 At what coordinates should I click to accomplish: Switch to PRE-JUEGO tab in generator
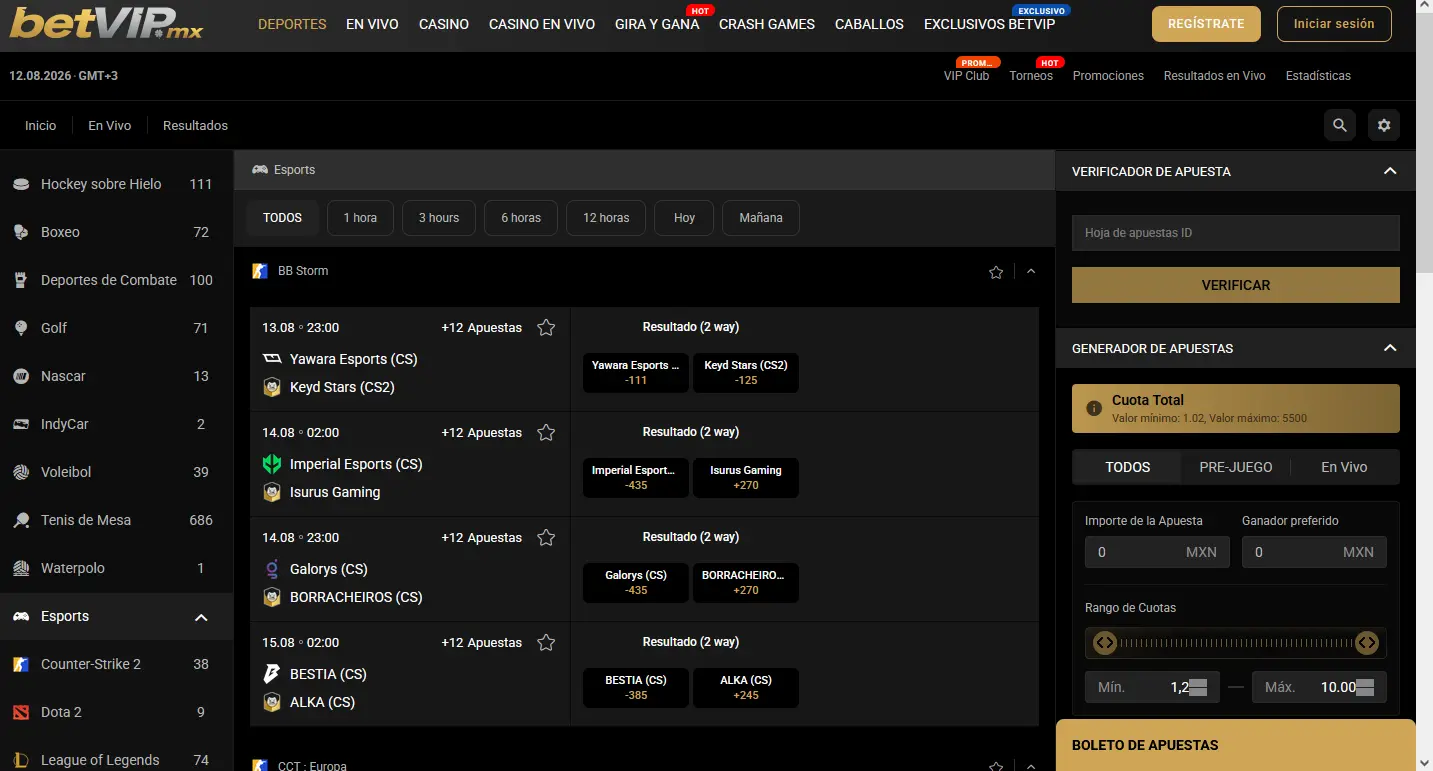click(x=1236, y=467)
